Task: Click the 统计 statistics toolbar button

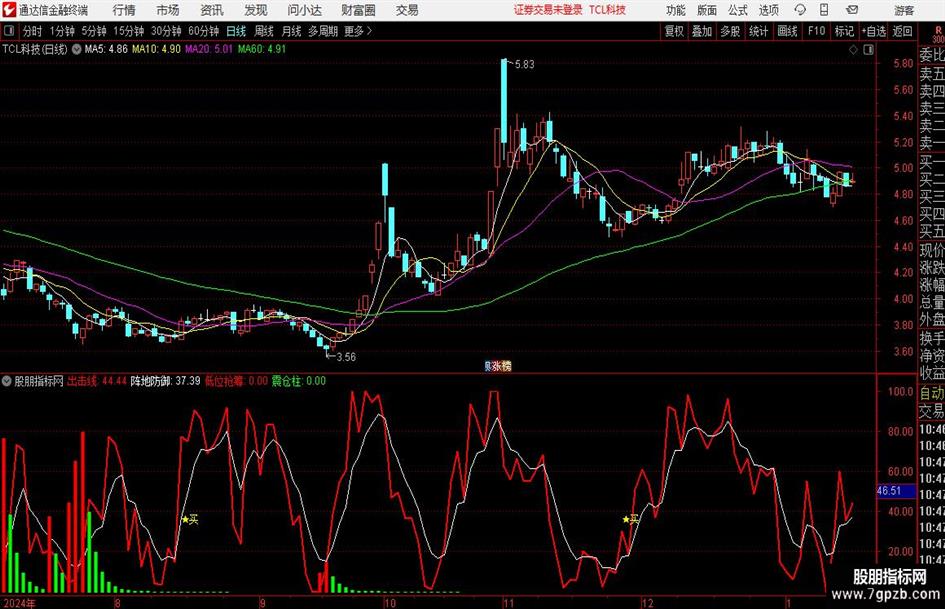Action: click(759, 31)
